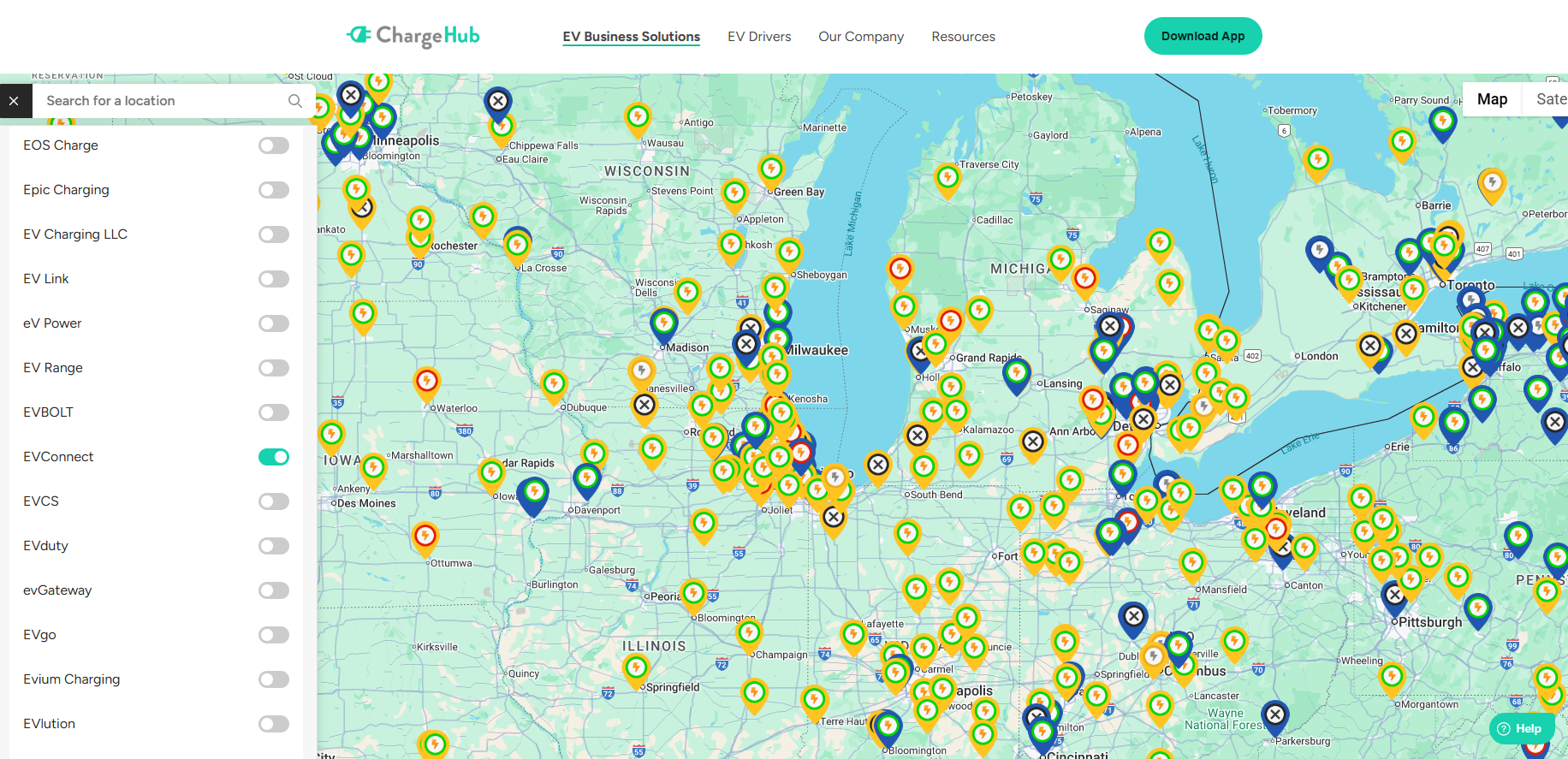Click the charger pin near Ottumwa
This screenshot has width=1568, height=759.
pyautogui.click(x=425, y=537)
